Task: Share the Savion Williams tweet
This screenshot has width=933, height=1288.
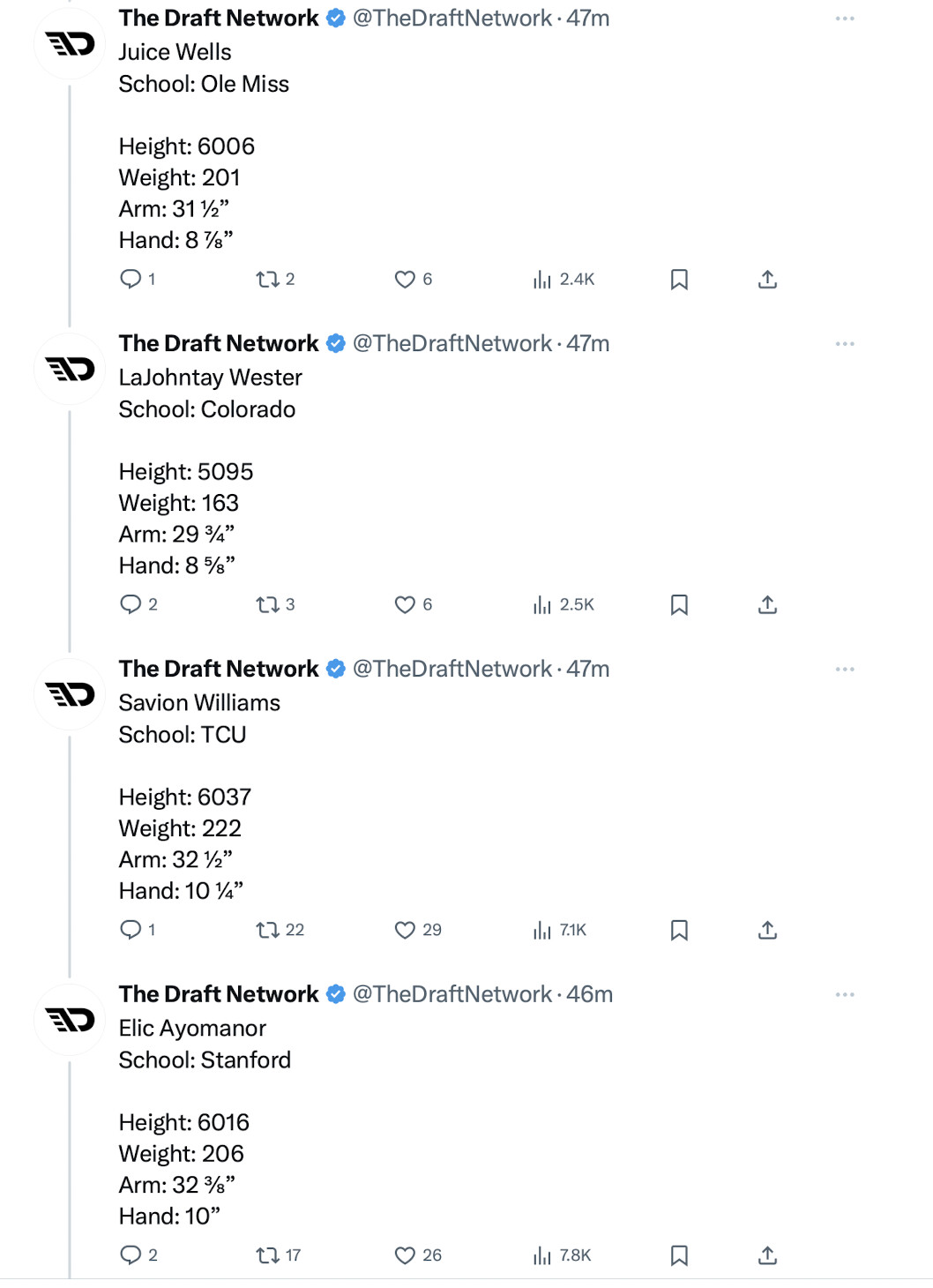Action: tap(767, 930)
